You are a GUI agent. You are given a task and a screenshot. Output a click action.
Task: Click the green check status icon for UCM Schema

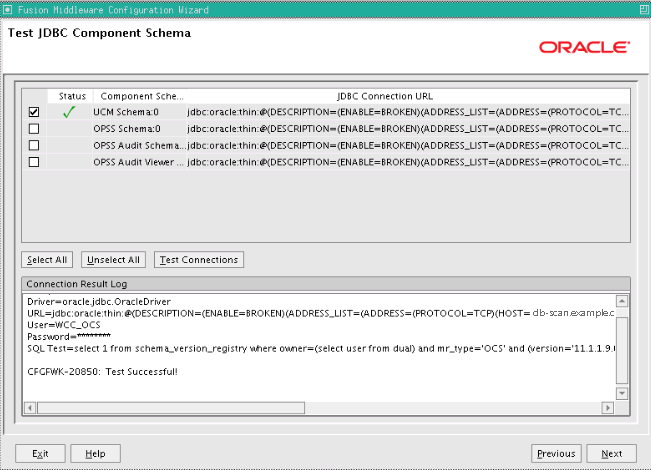pyautogui.click(x=69, y=112)
